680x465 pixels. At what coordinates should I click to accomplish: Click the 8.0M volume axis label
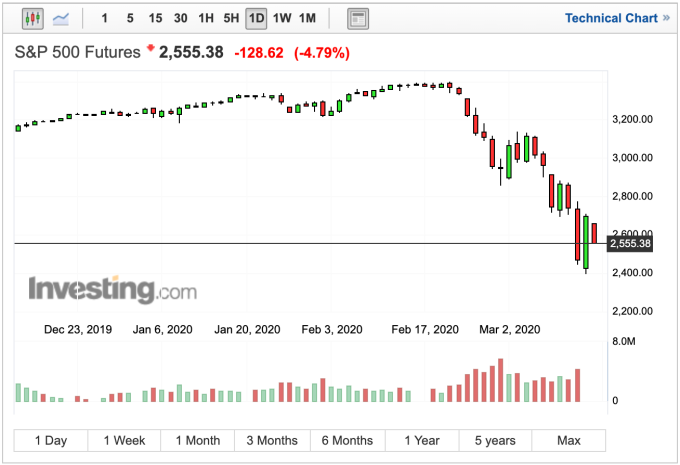coord(624,341)
